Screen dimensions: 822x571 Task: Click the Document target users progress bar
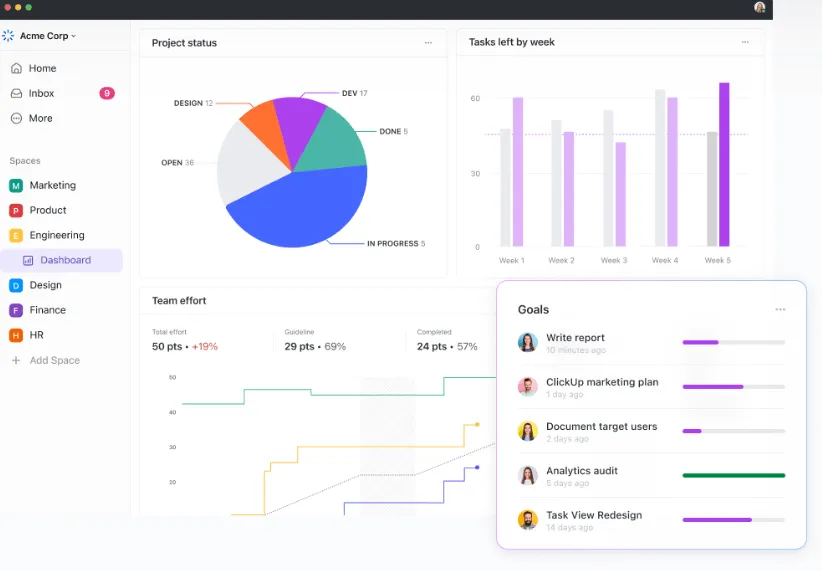pos(734,431)
